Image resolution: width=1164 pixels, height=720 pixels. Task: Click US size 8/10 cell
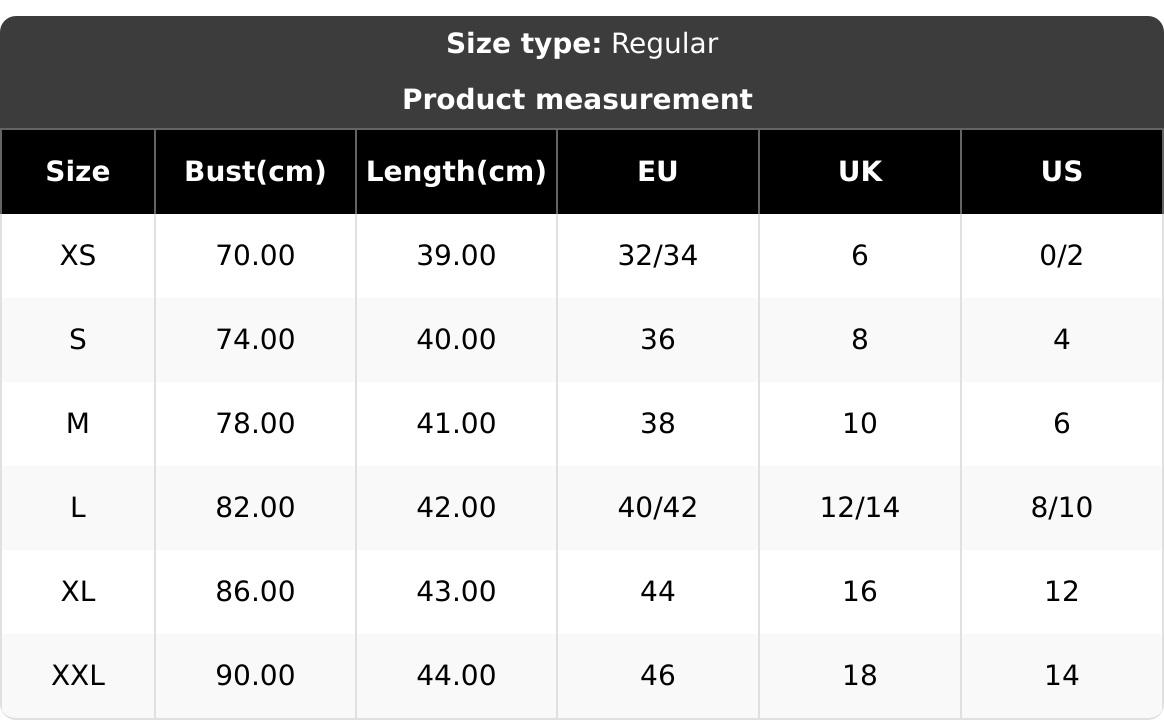point(1061,508)
